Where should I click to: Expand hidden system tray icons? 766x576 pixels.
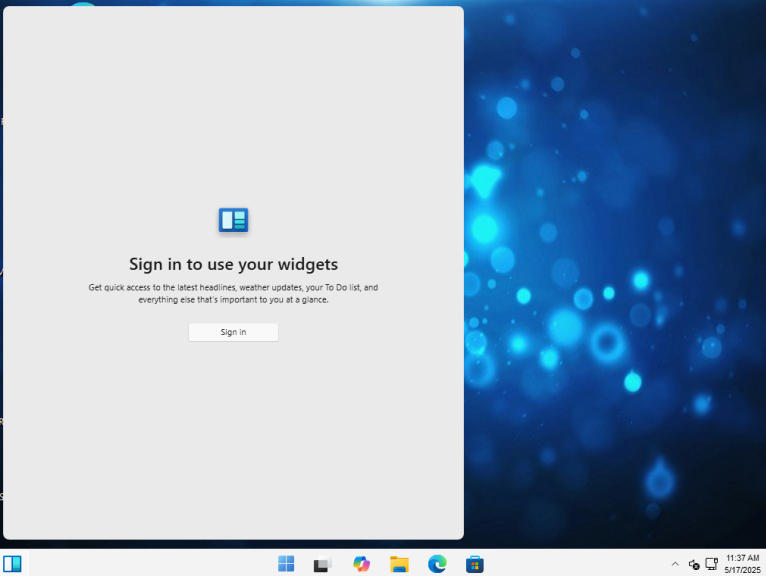point(675,564)
